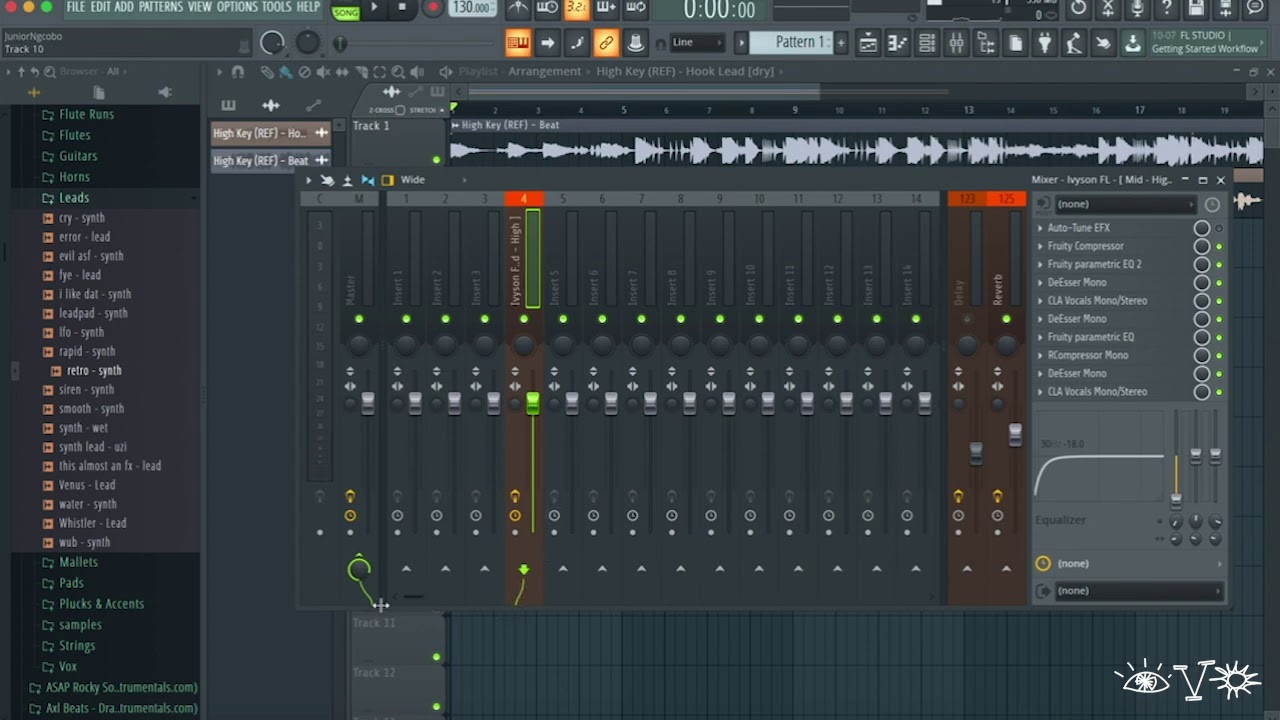
Task: Open mixer input (none) dropdown at top
Action: (1125, 204)
